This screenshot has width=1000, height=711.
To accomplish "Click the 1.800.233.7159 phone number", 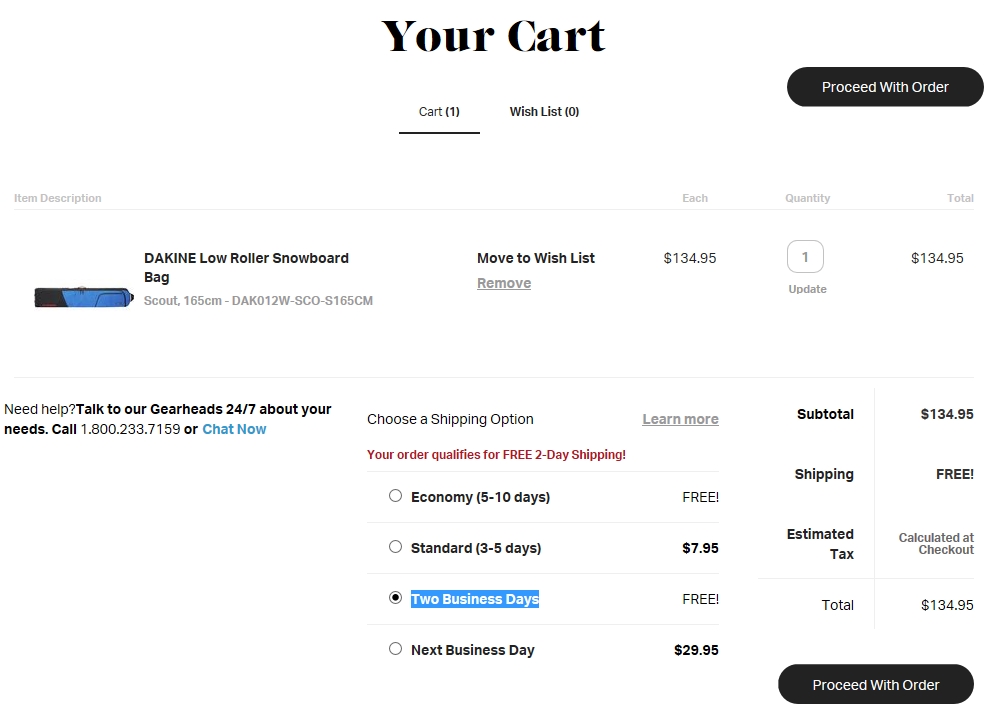I will point(130,429).
